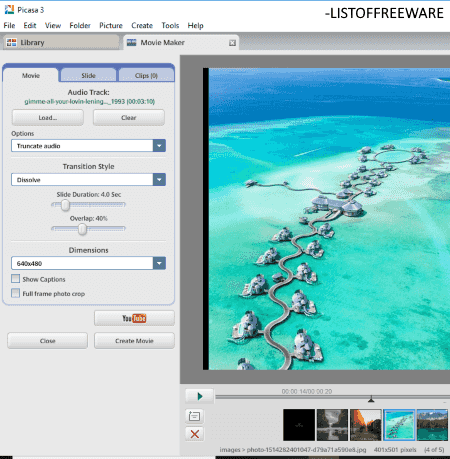Switch to the Movie settings tab
Viewport: 450px width, 459px height.
tap(31, 75)
